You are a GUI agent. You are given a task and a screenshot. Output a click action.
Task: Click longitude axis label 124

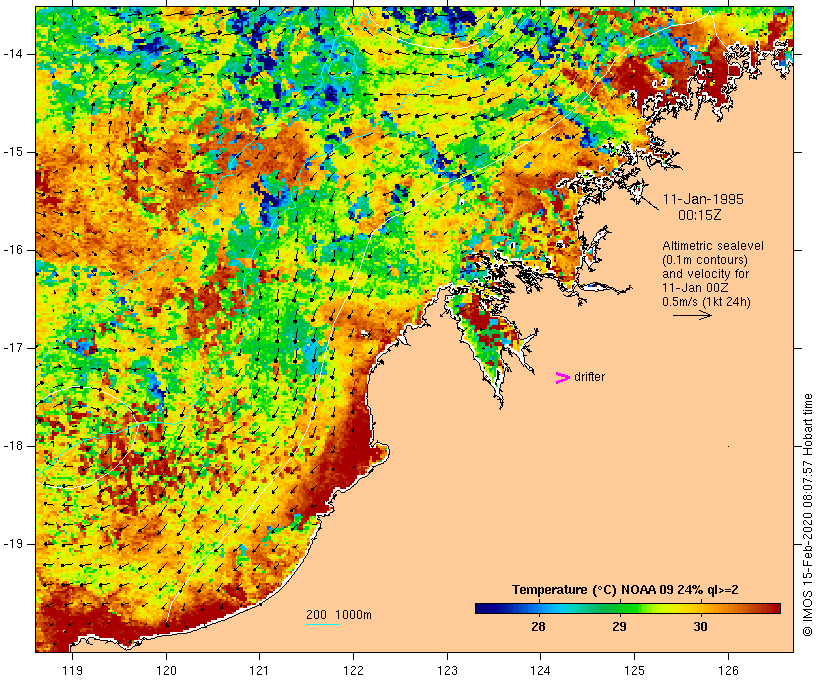tap(540, 670)
